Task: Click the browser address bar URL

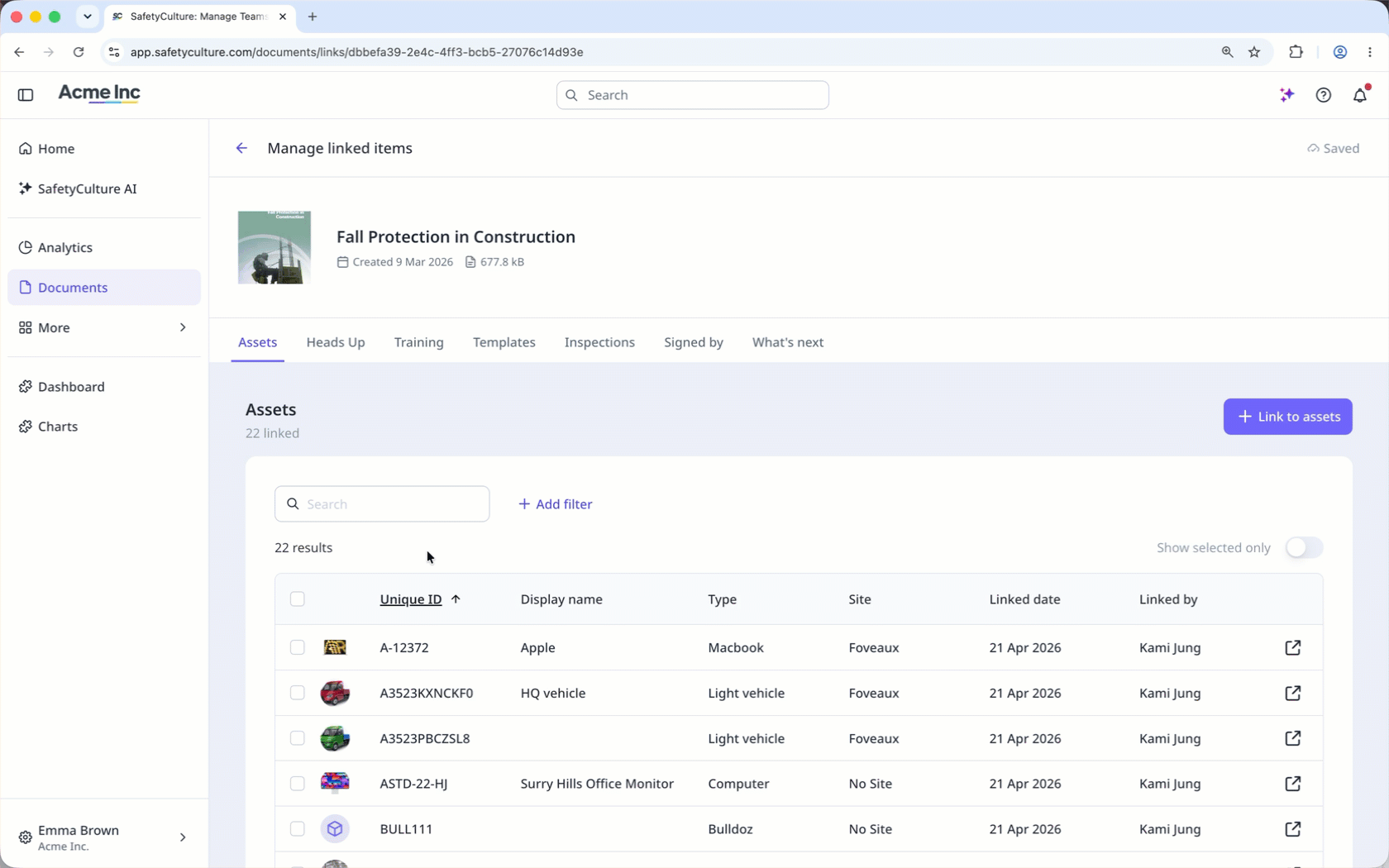Action: pyautogui.click(x=357, y=52)
